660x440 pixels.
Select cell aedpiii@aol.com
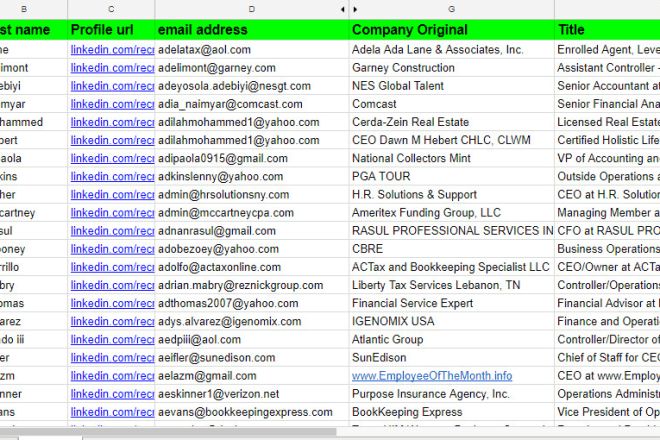(x=252, y=339)
